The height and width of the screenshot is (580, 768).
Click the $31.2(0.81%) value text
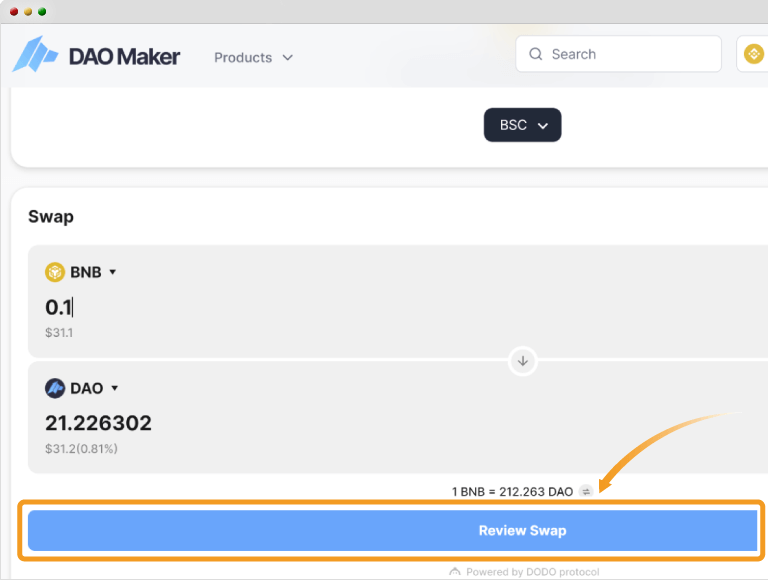click(81, 449)
